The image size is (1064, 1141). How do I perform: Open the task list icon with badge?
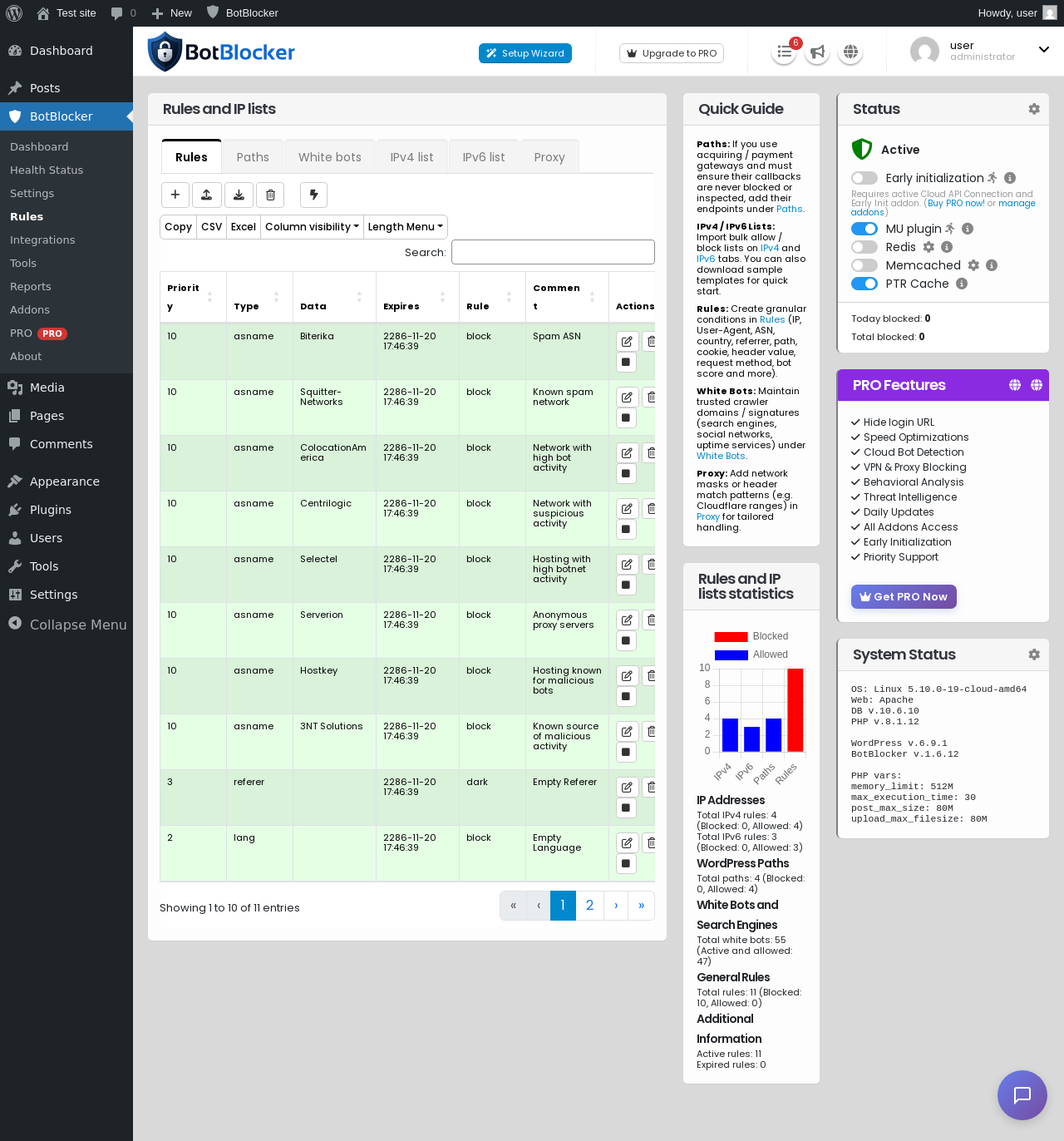click(x=784, y=52)
